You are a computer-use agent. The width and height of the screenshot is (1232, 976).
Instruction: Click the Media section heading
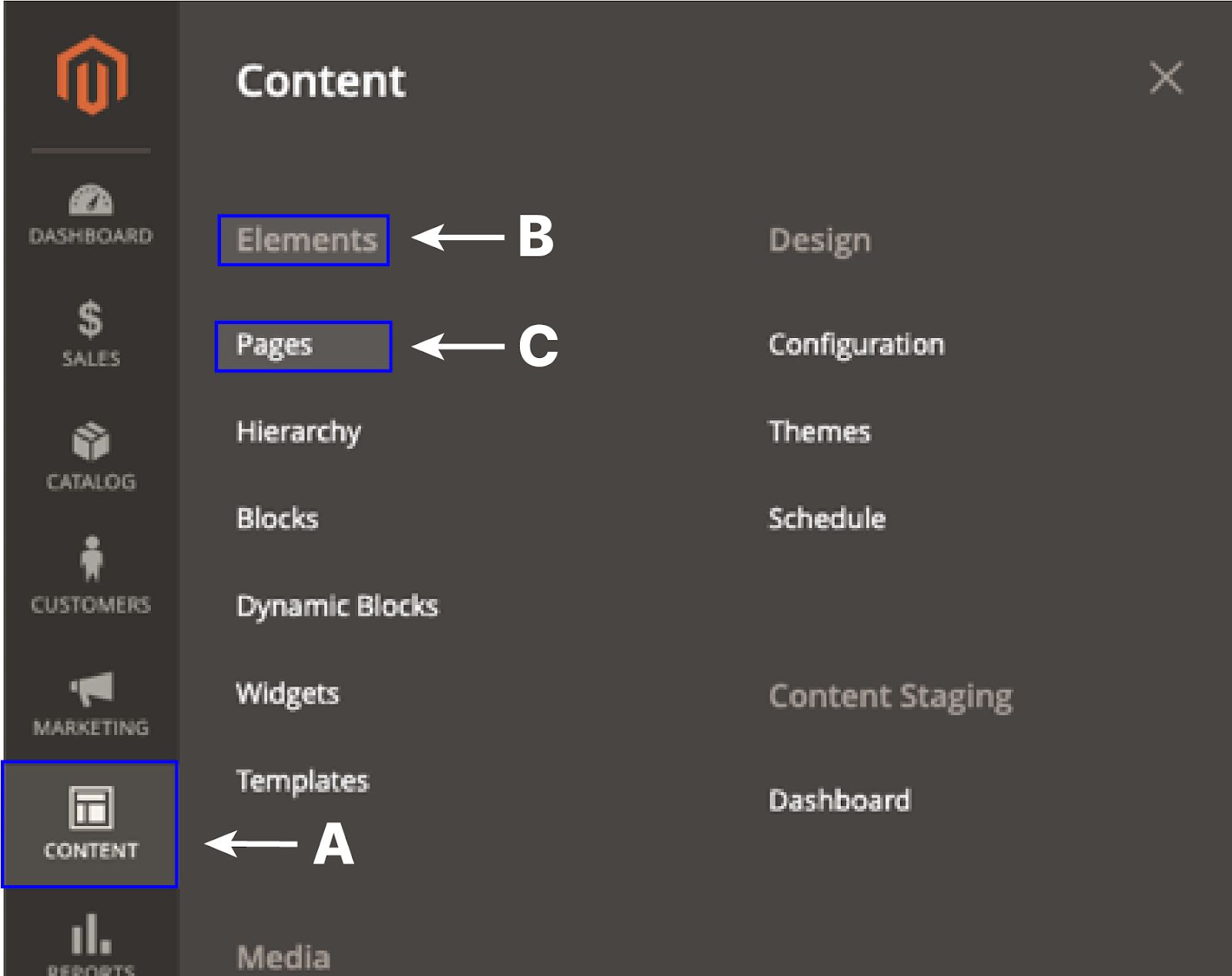tap(283, 957)
